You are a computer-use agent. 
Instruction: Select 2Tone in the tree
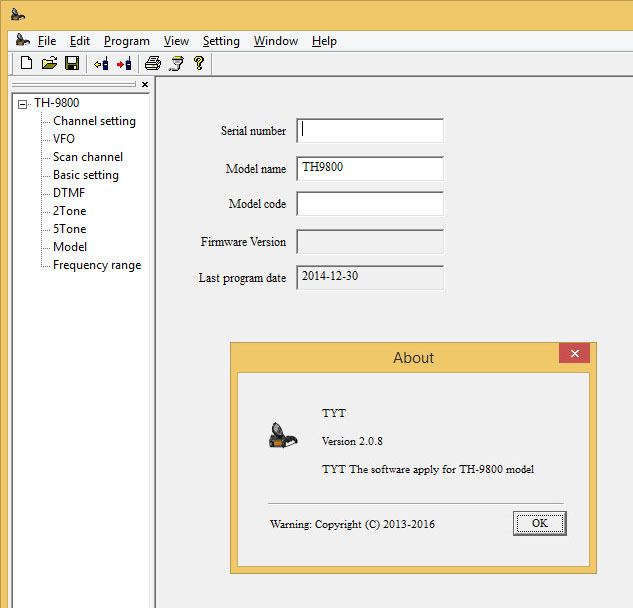(x=69, y=211)
